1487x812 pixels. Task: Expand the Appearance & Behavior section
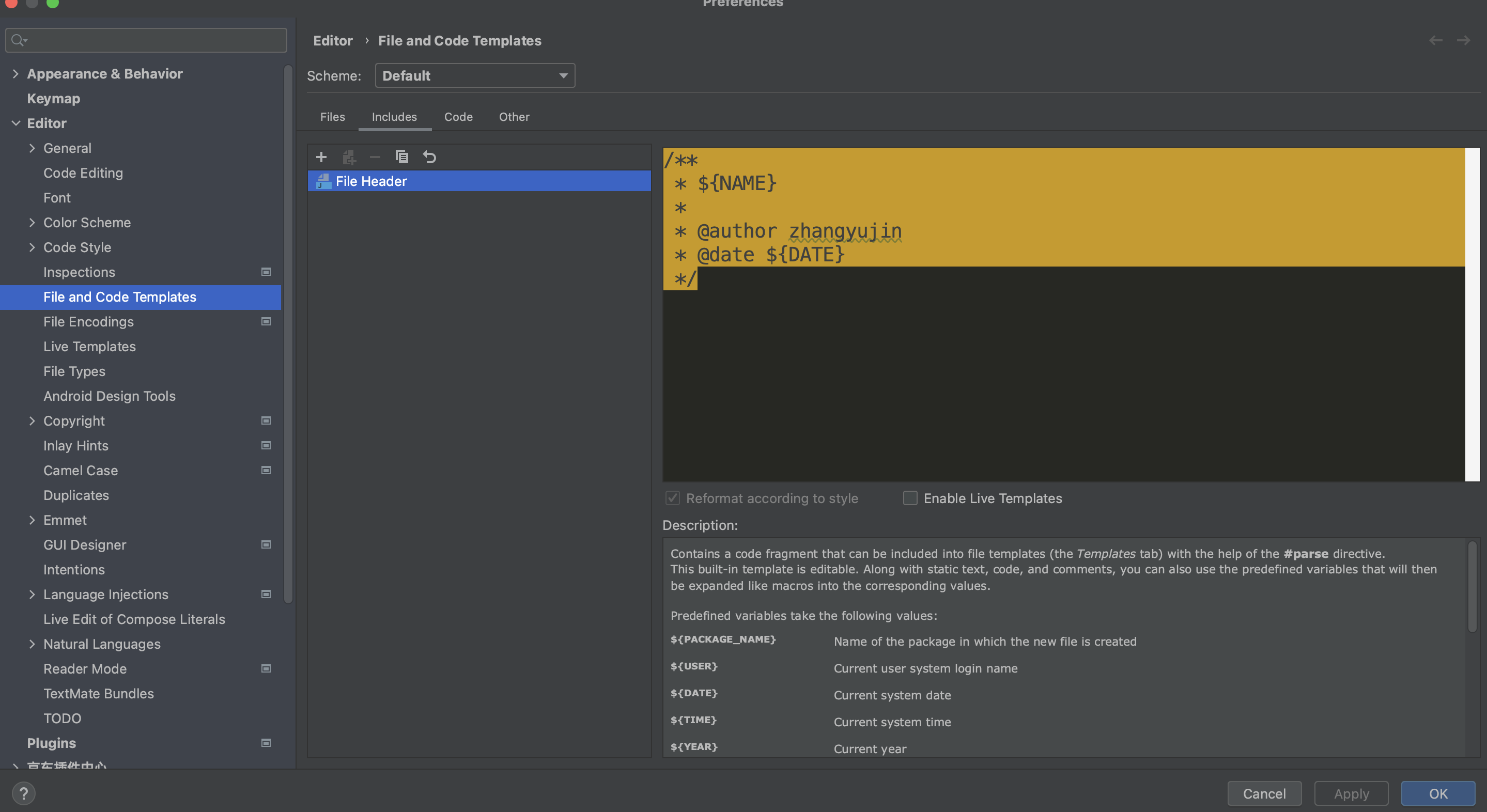coord(16,74)
